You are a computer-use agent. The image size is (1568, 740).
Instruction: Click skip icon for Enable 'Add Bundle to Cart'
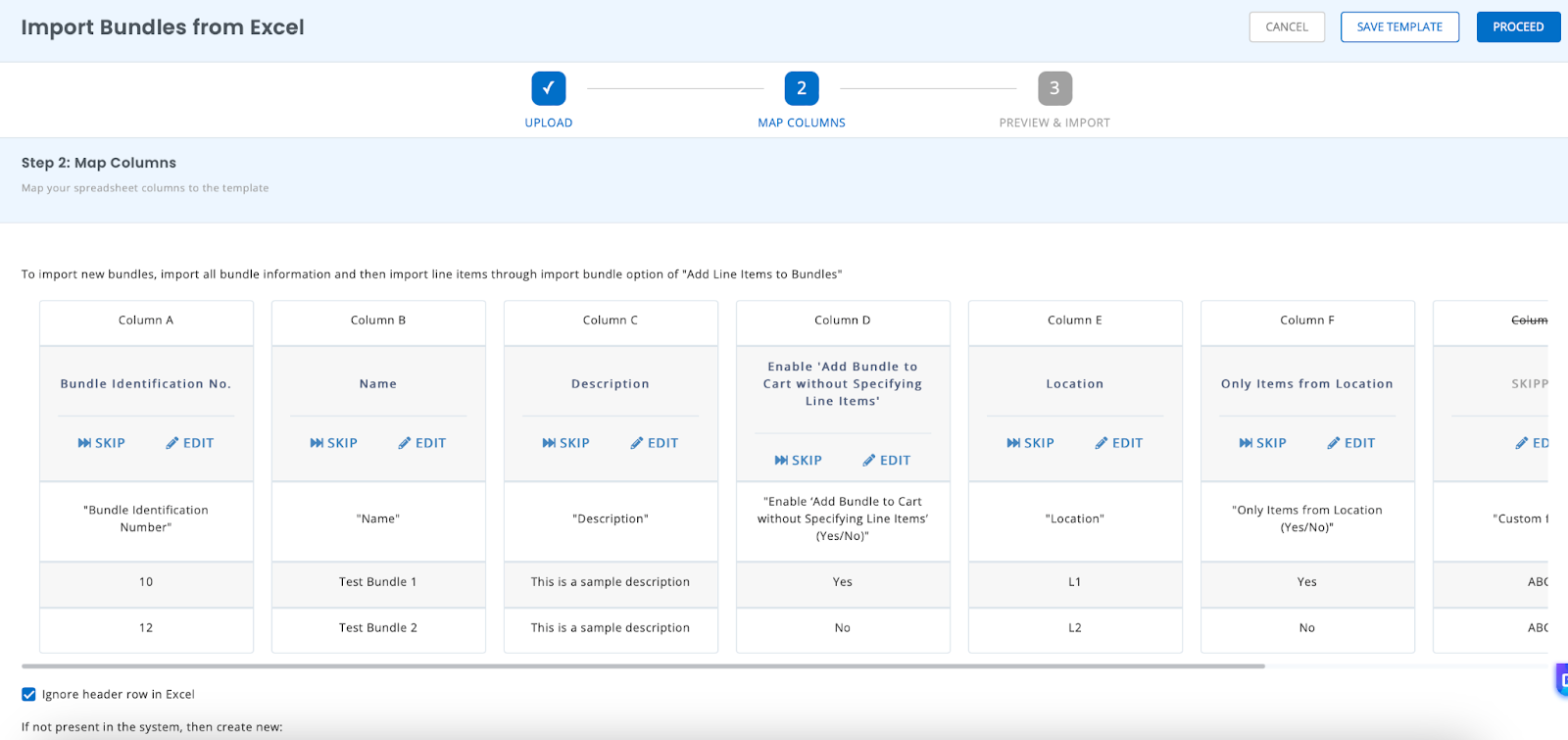tap(781, 460)
